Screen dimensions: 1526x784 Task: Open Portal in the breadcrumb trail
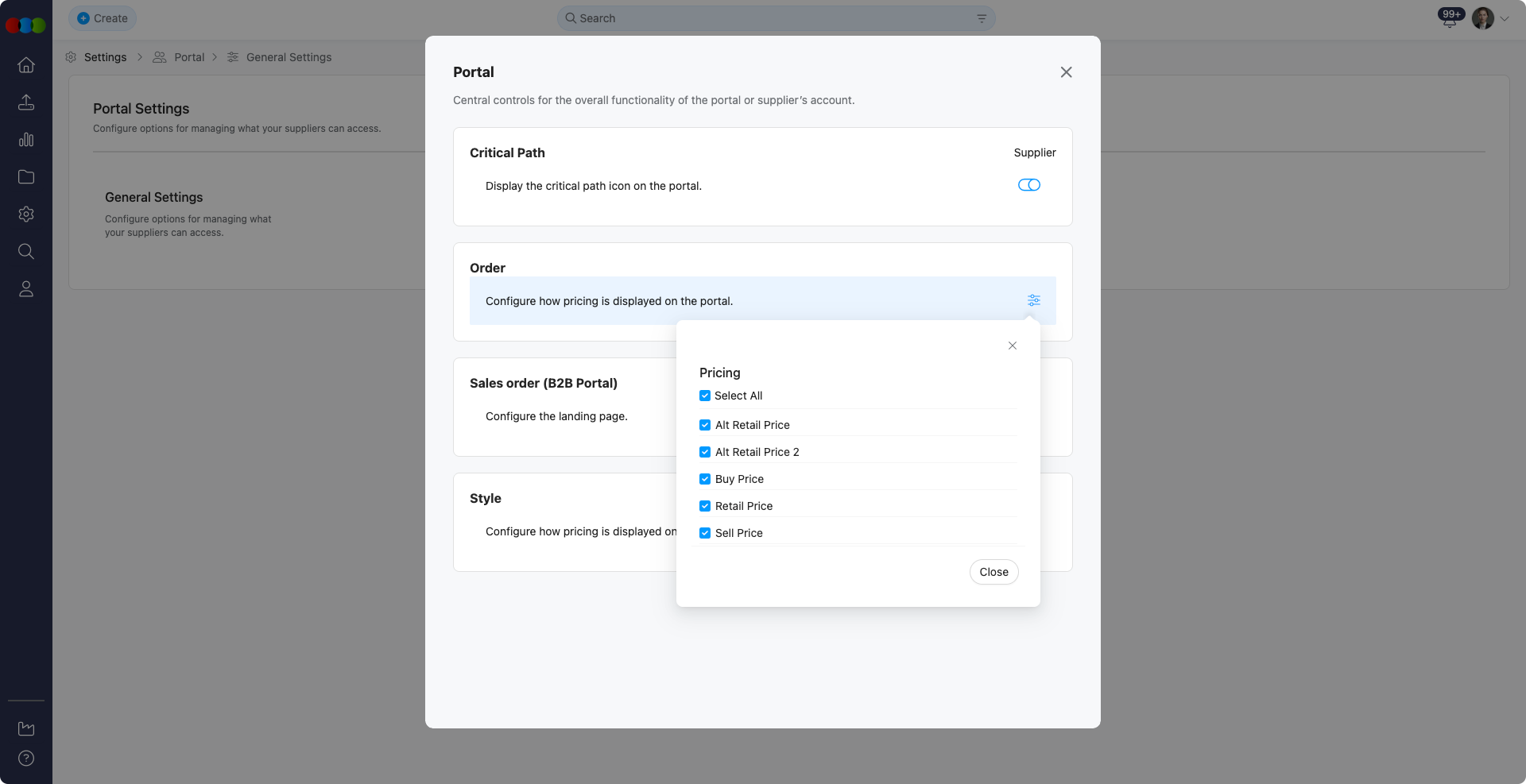pos(190,57)
